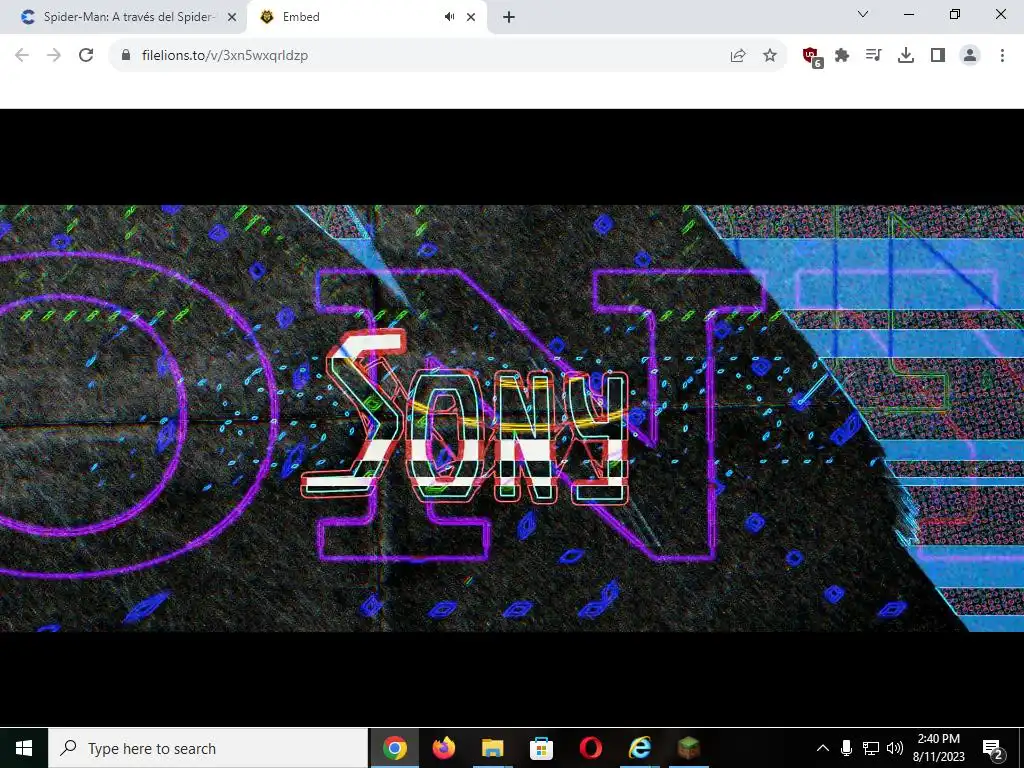Click the taskbar search box
The width and height of the screenshot is (1024, 768).
208,748
